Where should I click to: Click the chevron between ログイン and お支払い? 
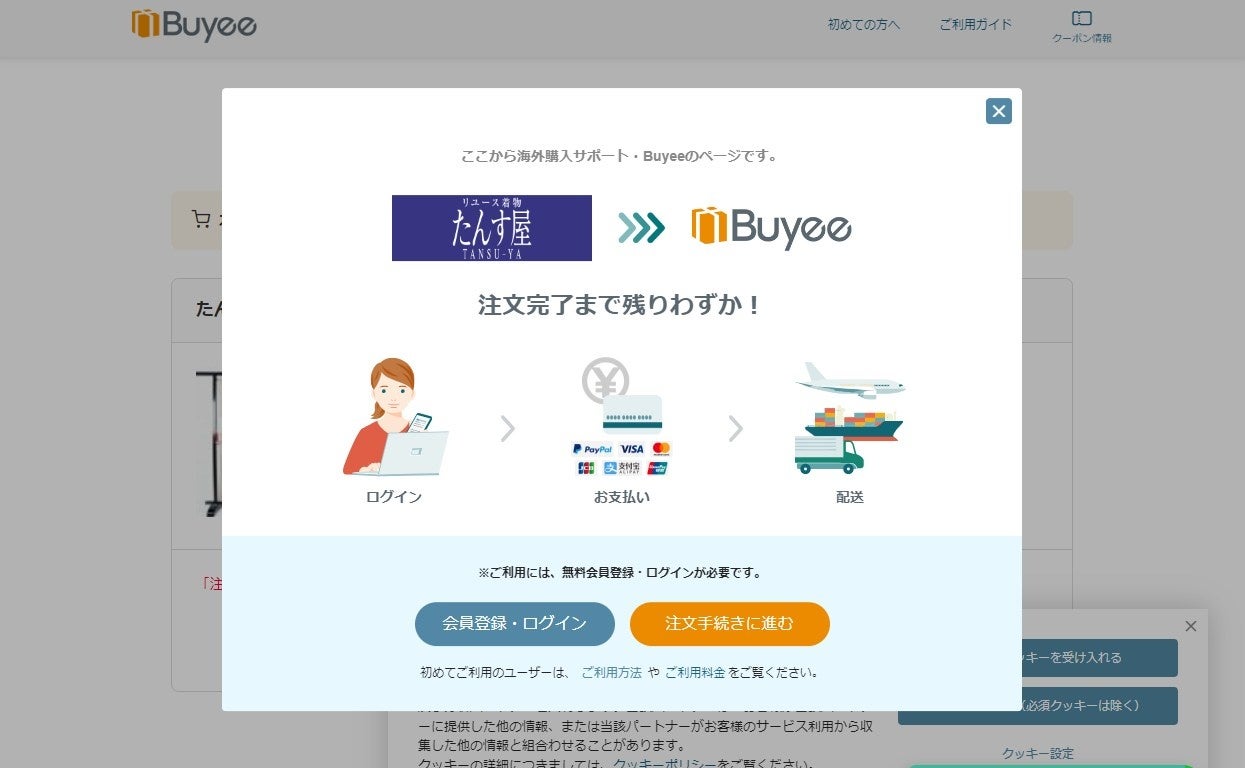508,429
